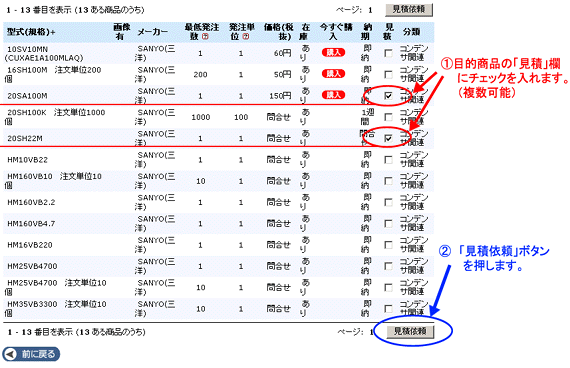Select the HM25VB4700 model name
Screen dimensions: 570x368
point(32,266)
